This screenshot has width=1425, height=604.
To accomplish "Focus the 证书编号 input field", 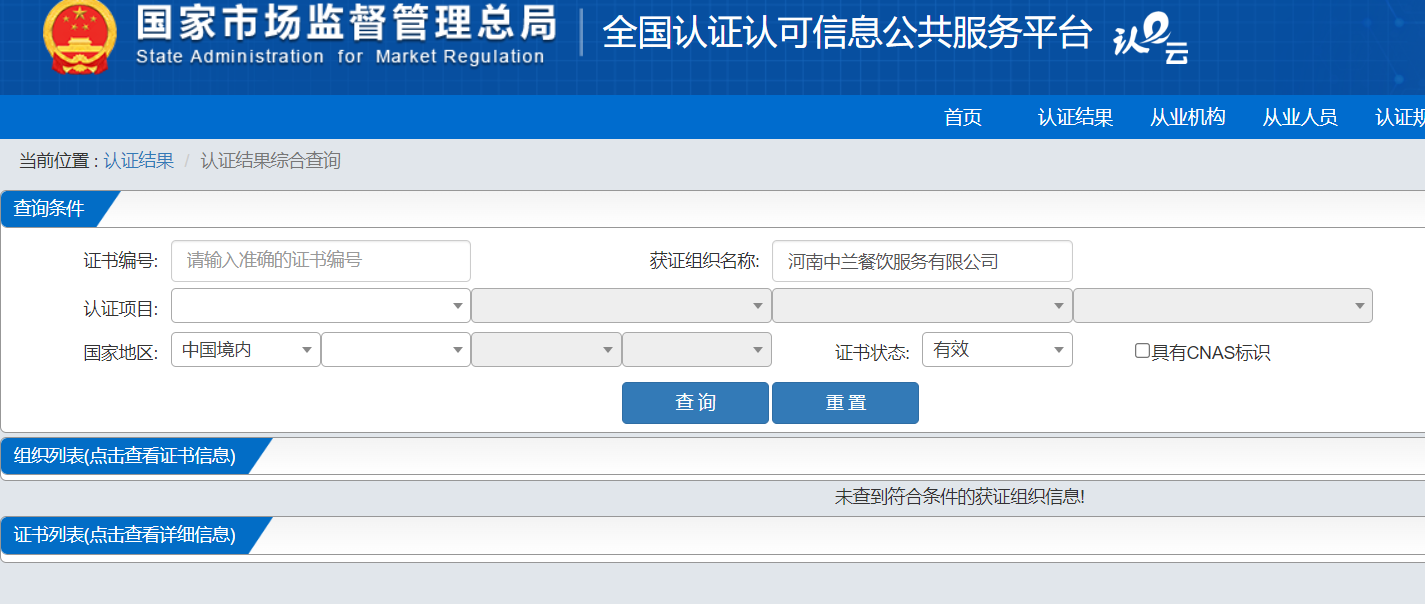I will click(321, 261).
